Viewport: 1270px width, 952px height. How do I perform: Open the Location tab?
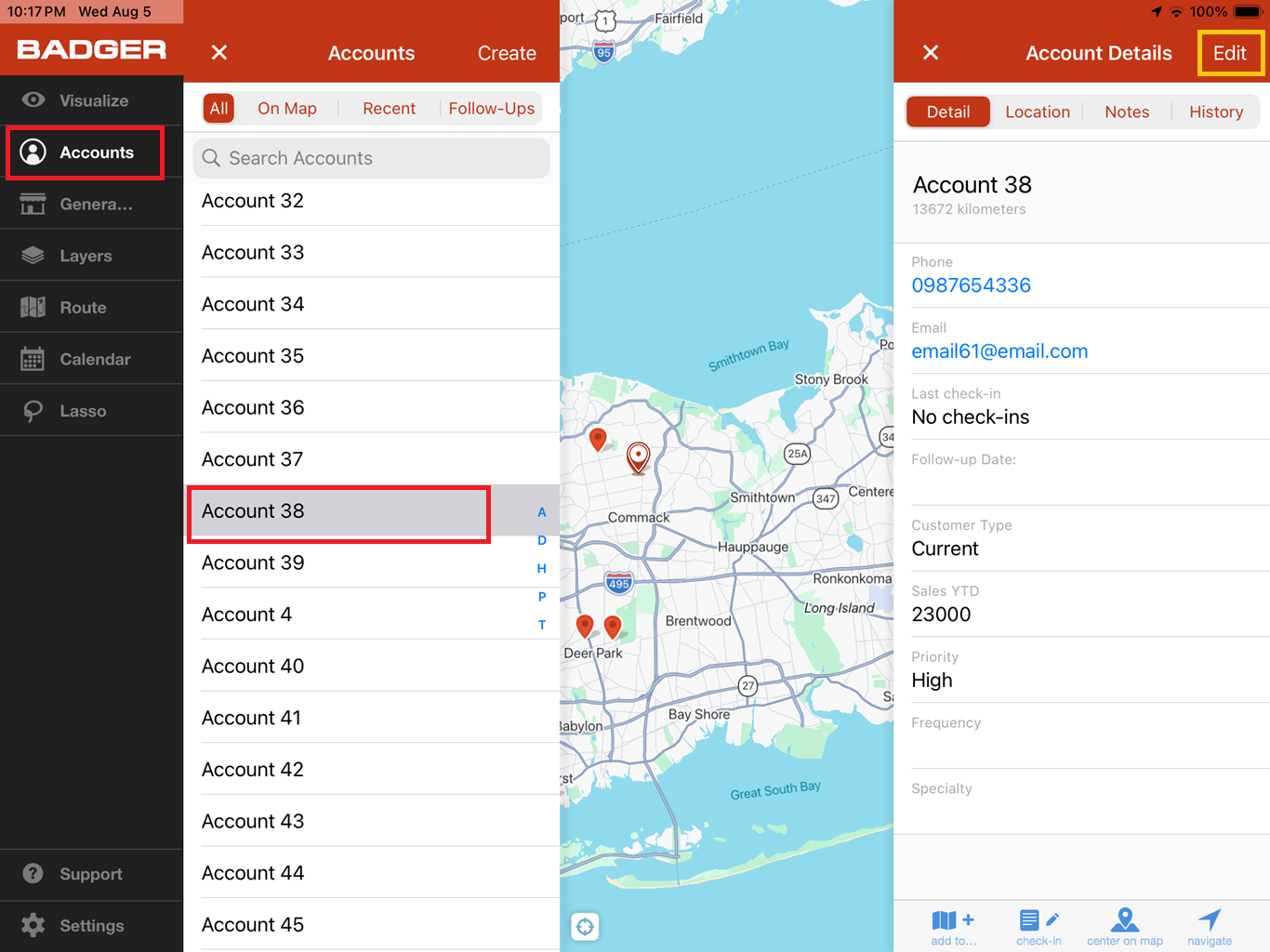(1038, 112)
